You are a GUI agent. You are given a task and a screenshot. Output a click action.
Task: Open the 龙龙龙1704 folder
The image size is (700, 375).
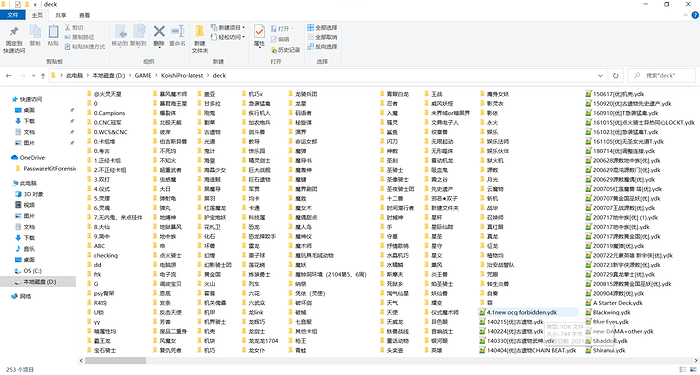(x=259, y=341)
